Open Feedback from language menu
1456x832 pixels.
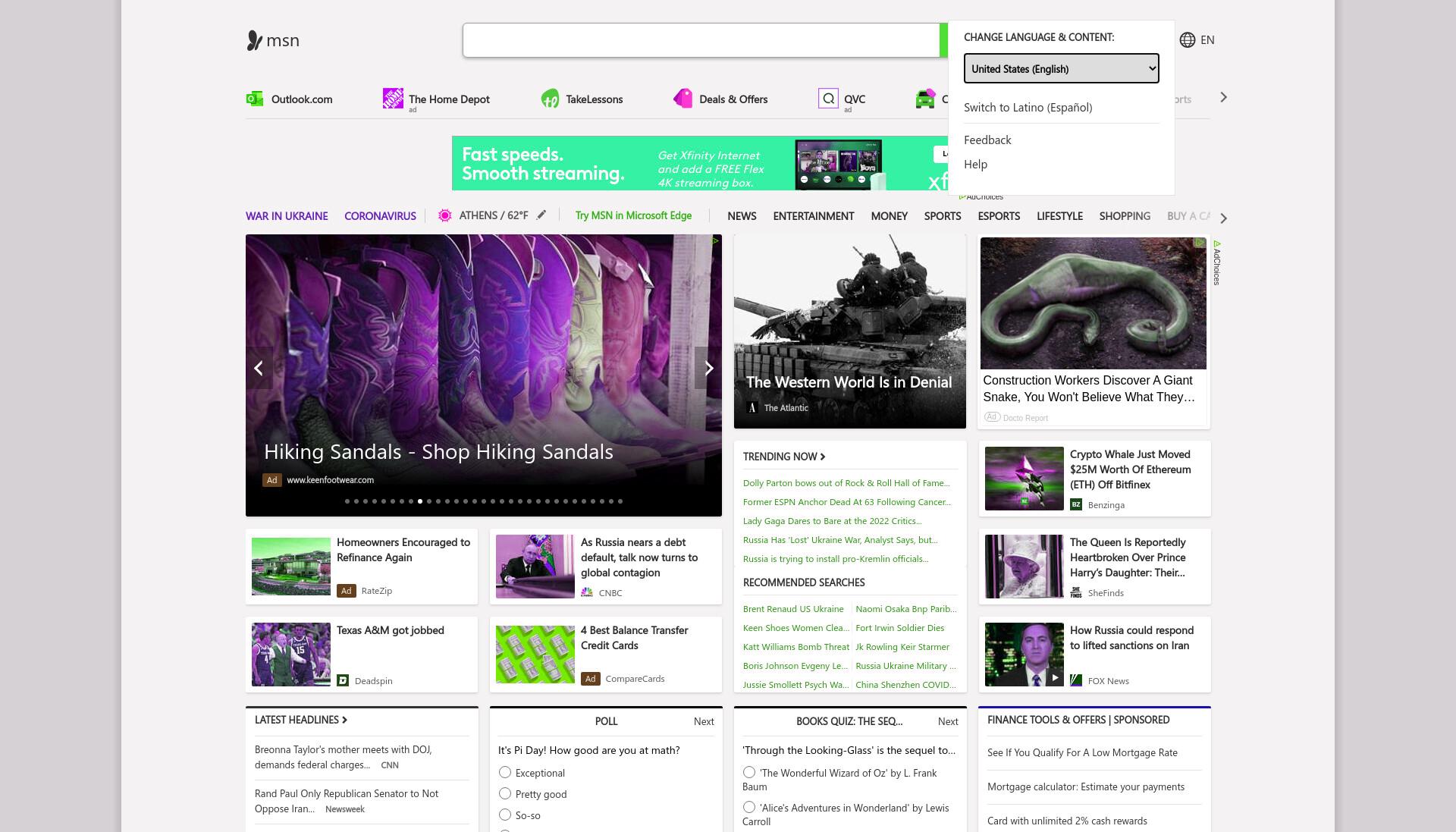pos(987,140)
